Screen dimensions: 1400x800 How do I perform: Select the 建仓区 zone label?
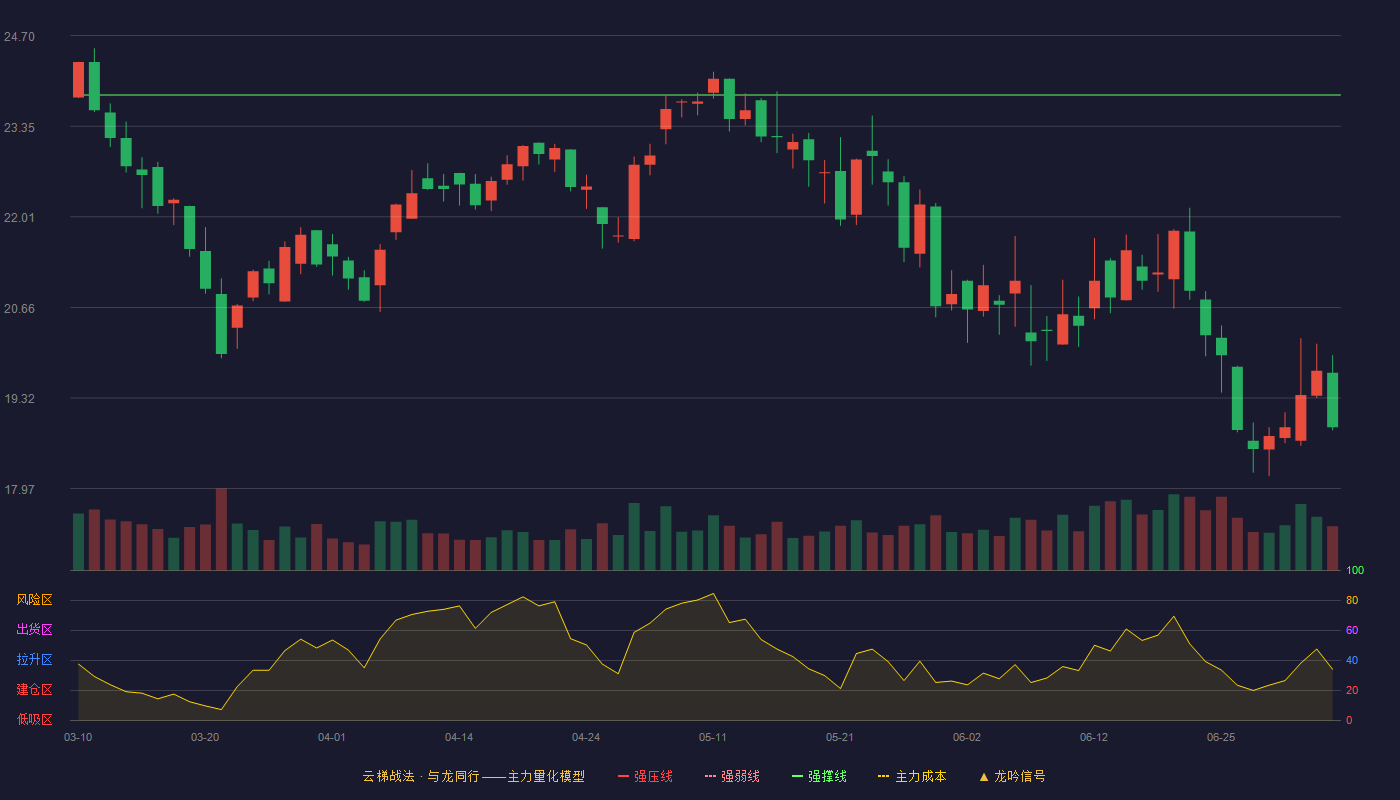pyautogui.click(x=34, y=690)
